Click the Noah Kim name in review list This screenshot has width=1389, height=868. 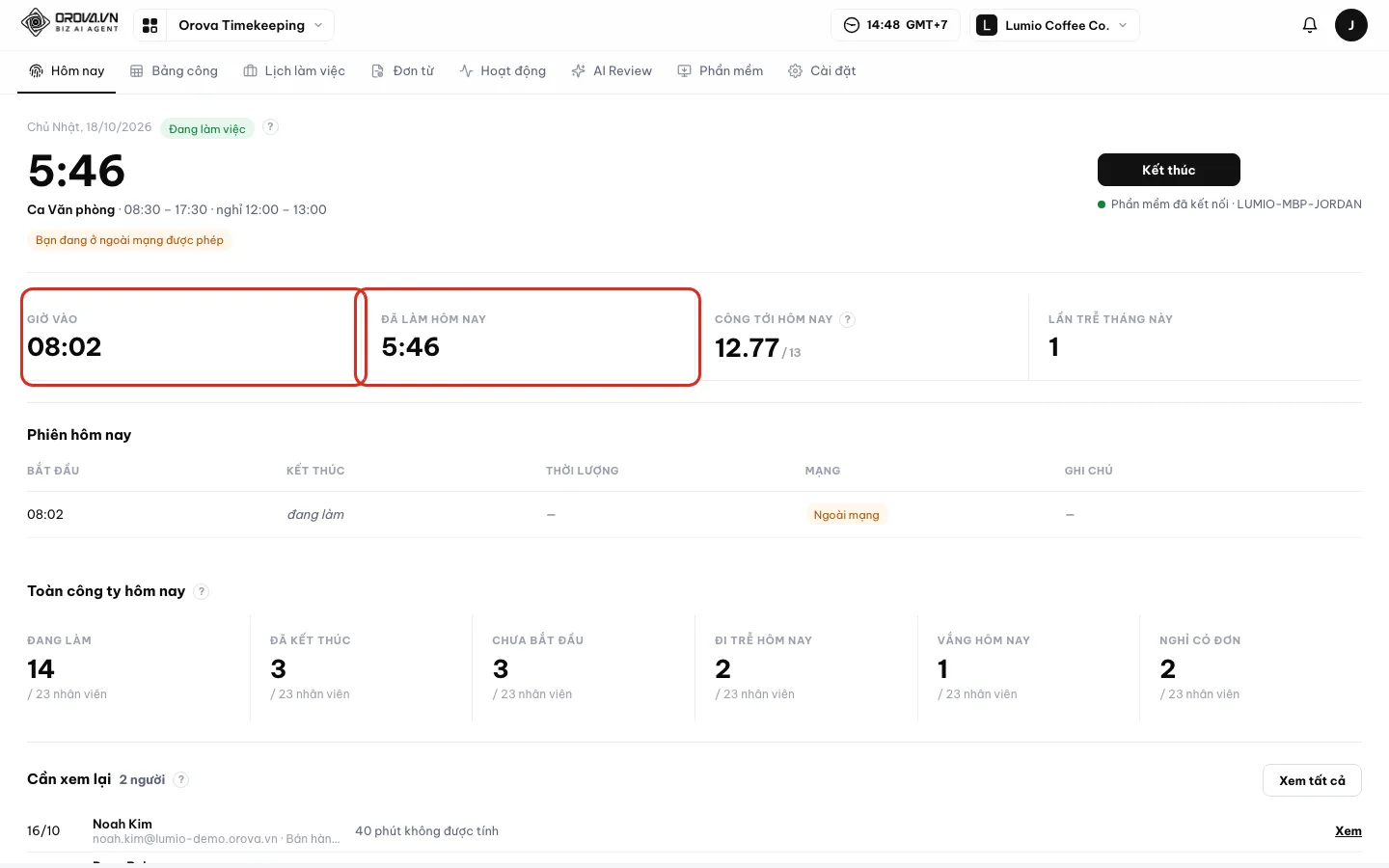123,824
